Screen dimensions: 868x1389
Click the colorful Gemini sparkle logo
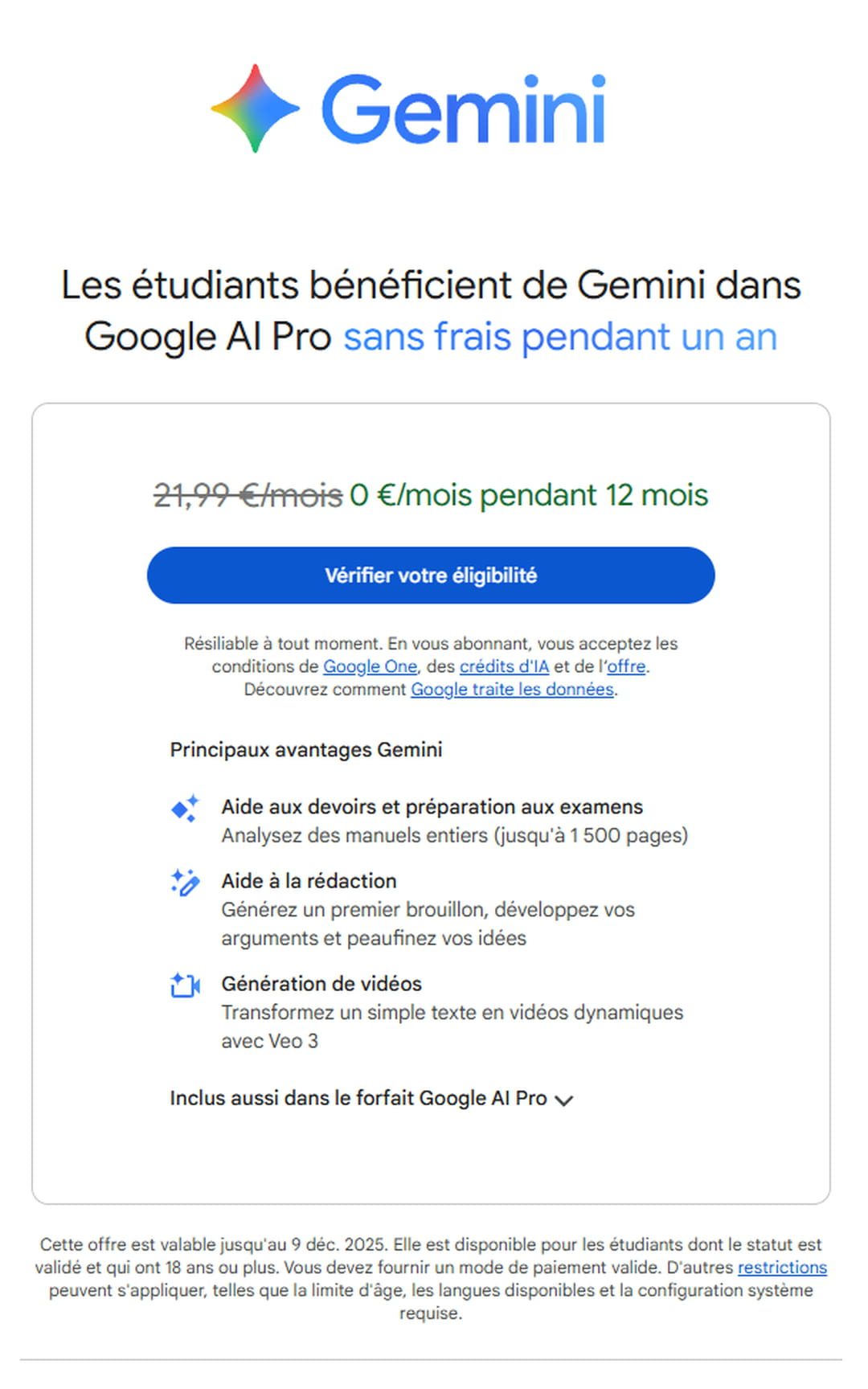[x=255, y=109]
